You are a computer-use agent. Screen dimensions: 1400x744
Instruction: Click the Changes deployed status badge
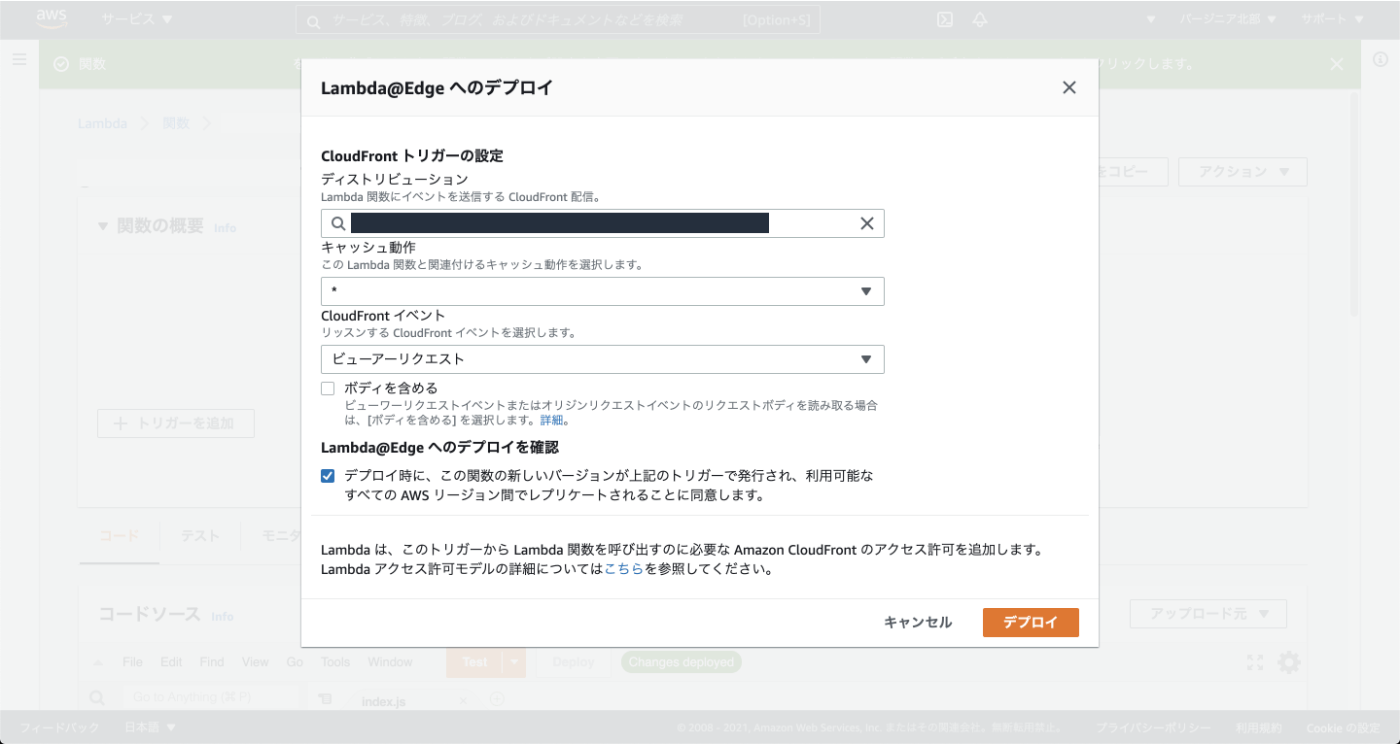click(x=681, y=662)
